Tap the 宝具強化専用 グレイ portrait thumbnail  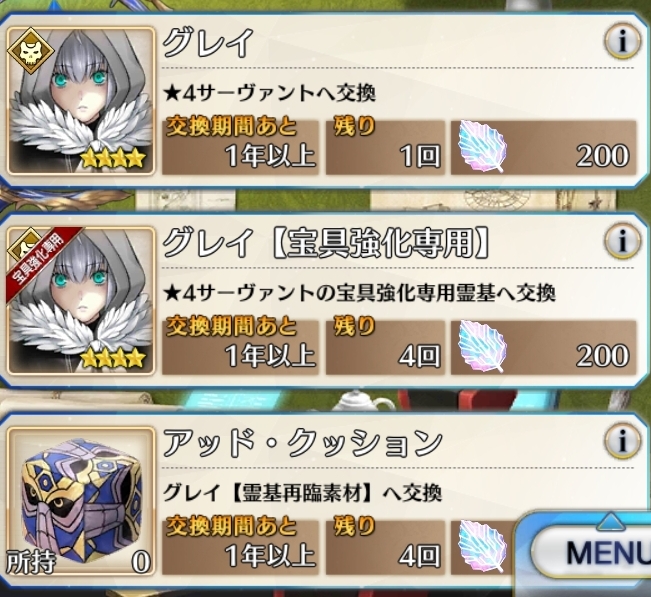pos(81,301)
